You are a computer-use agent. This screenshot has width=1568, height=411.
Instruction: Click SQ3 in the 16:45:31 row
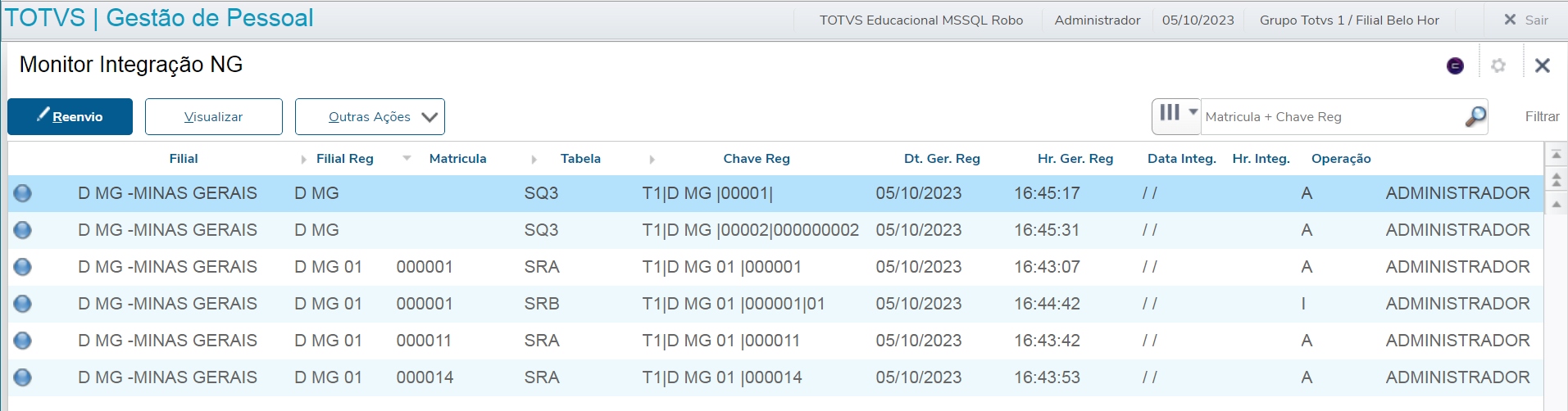[x=541, y=230]
